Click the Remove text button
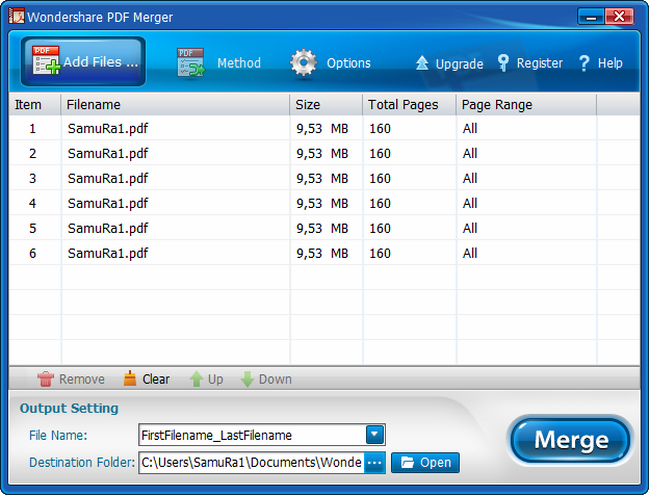 tap(82, 379)
